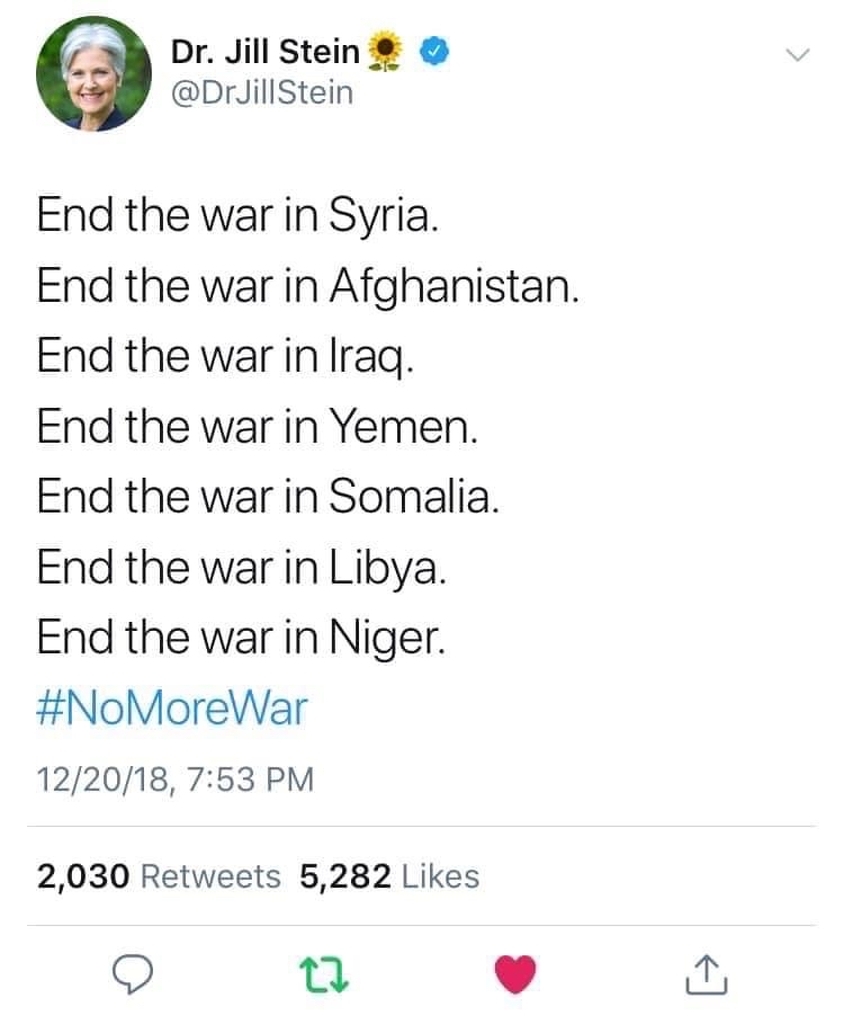Click the sunflower emoji beside the name
Image resolution: width=844 pixels, height=1024 pixels.
pyautogui.click(x=386, y=52)
